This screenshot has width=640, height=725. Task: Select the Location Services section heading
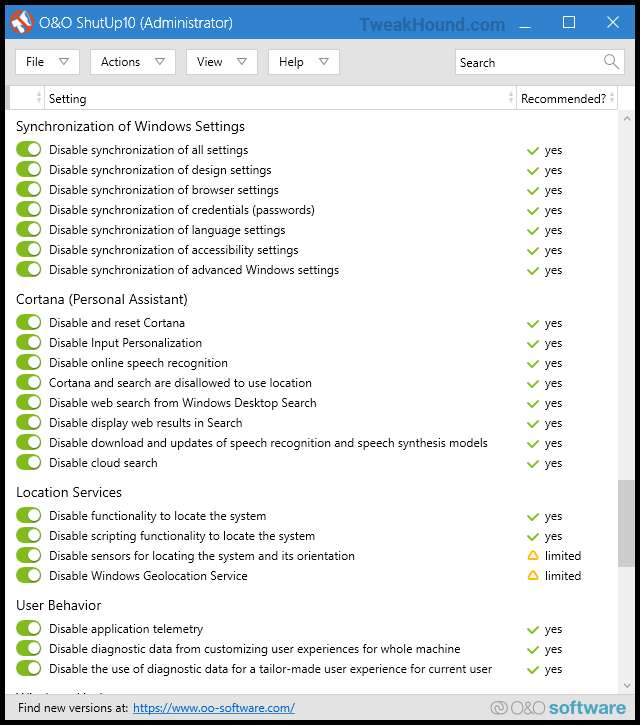pyautogui.click(x=69, y=492)
